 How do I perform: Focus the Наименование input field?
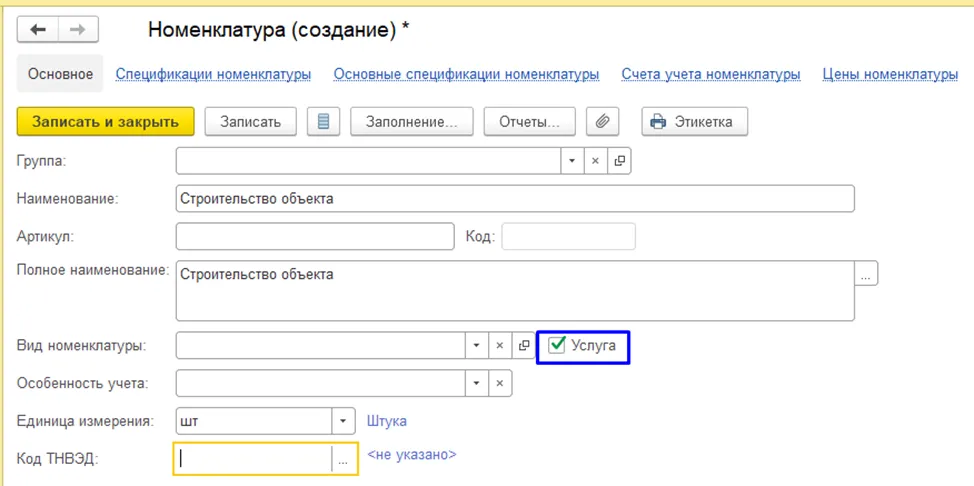click(515, 198)
